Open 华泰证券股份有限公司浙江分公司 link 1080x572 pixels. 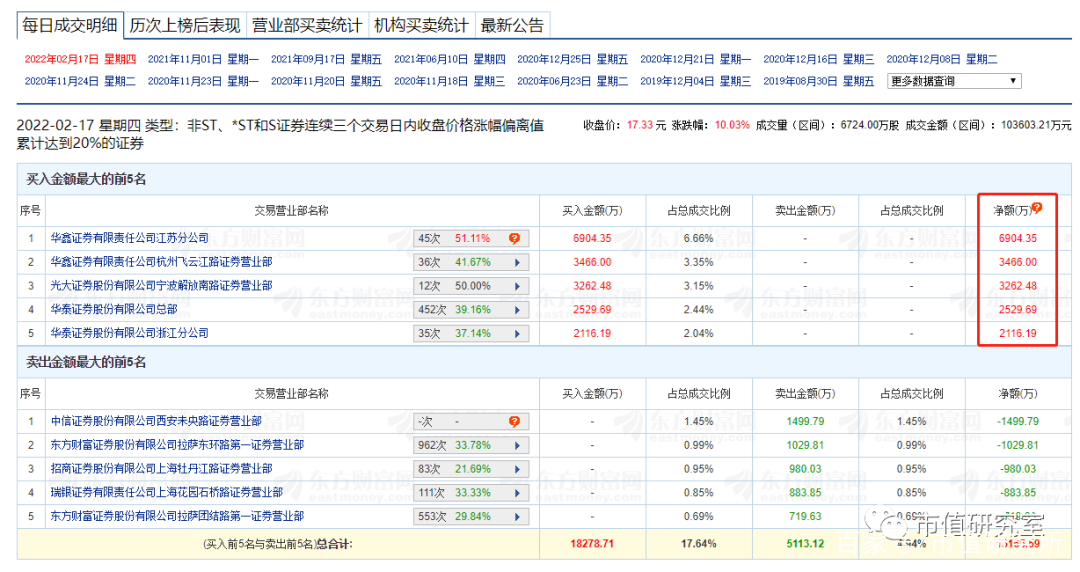(x=129, y=333)
